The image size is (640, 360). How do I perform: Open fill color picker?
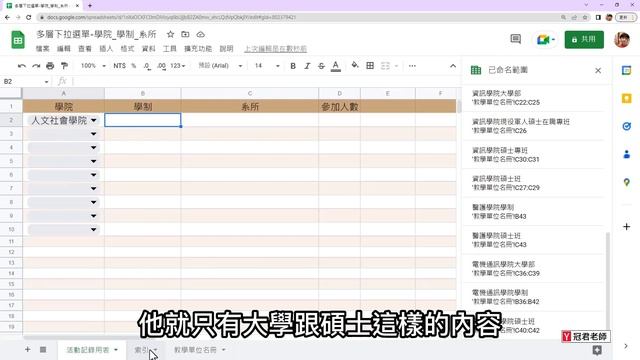[355, 65]
